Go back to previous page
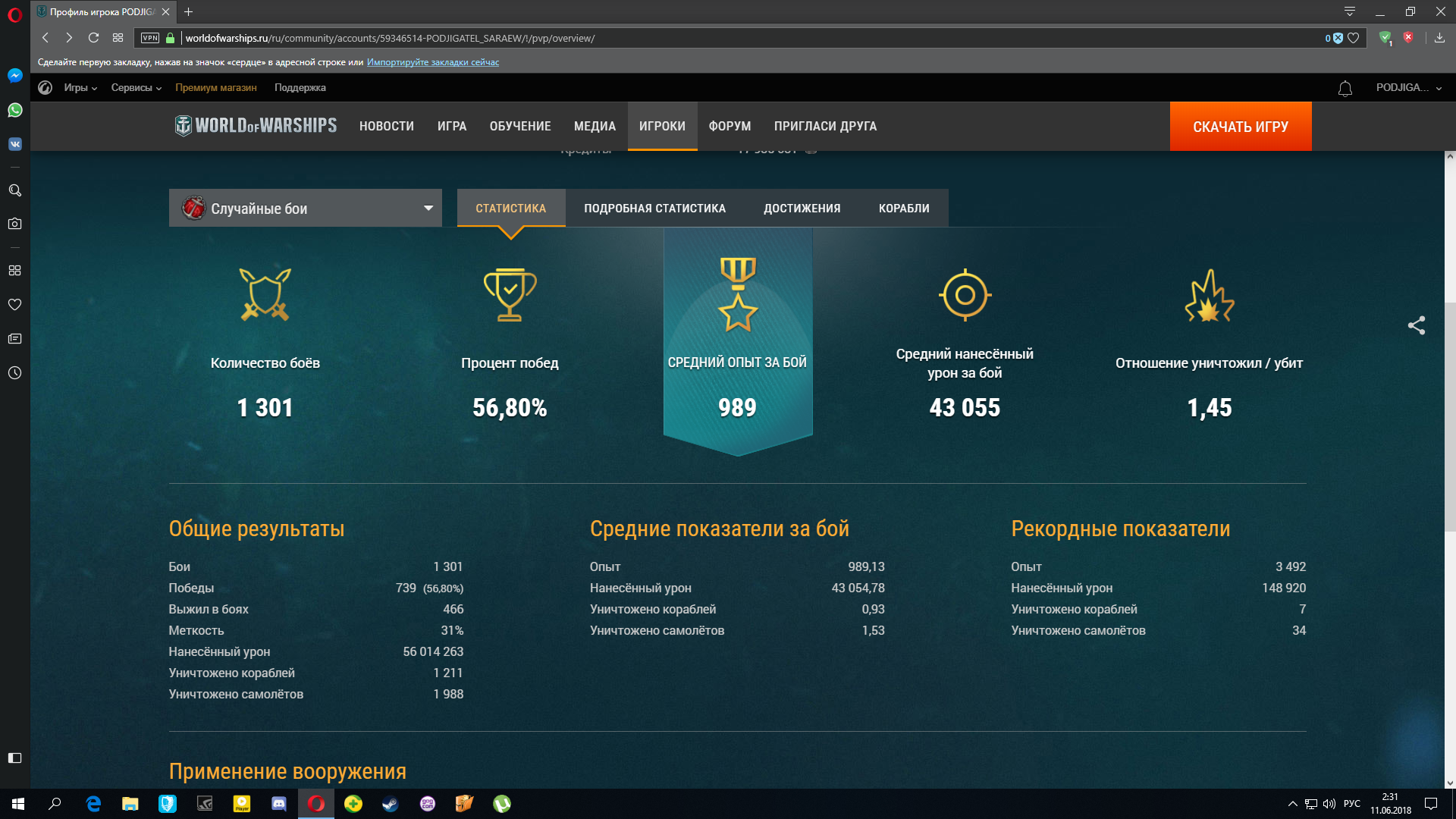Viewport: 1456px width, 819px height. [45, 38]
